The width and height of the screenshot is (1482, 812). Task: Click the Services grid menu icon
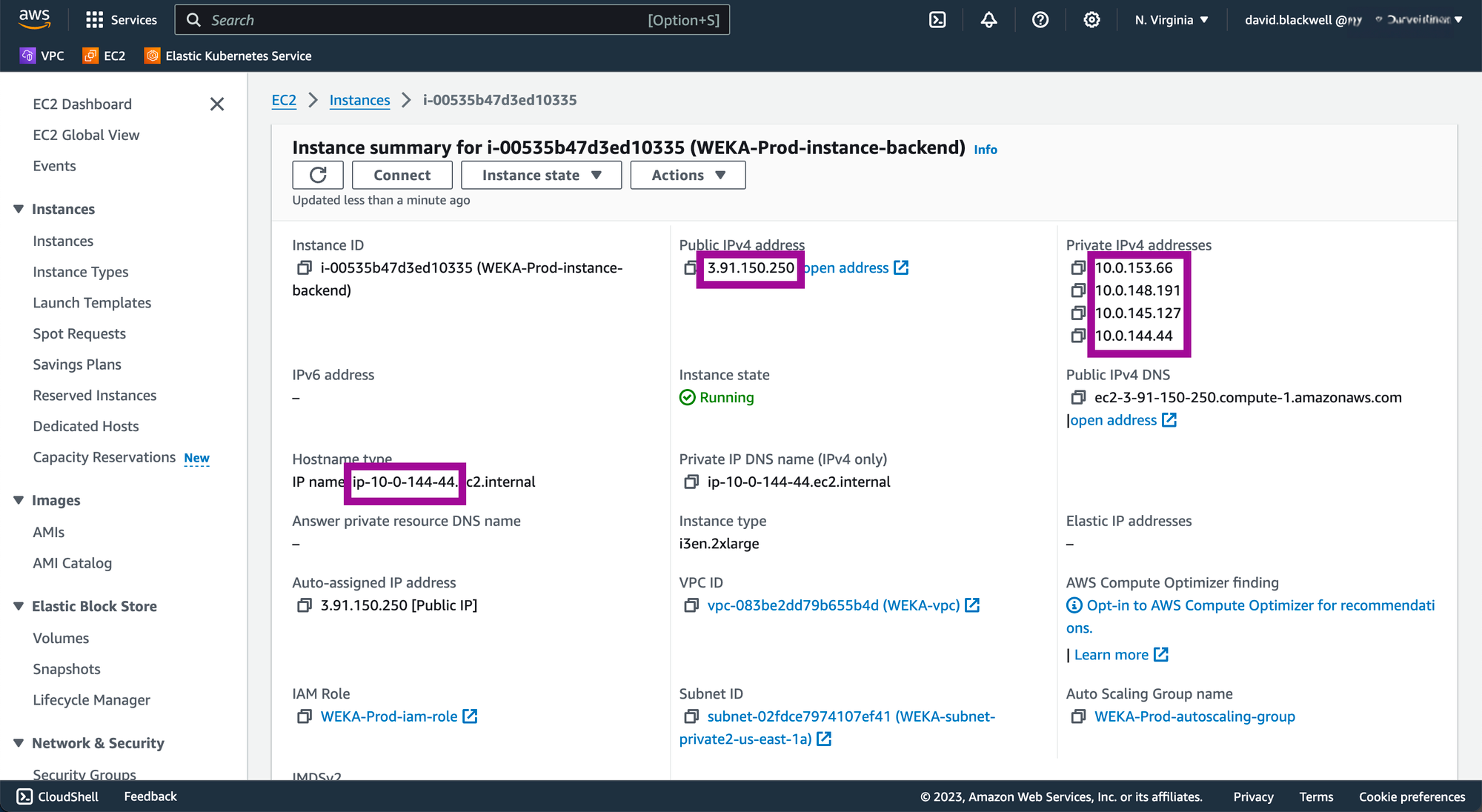tap(94, 20)
